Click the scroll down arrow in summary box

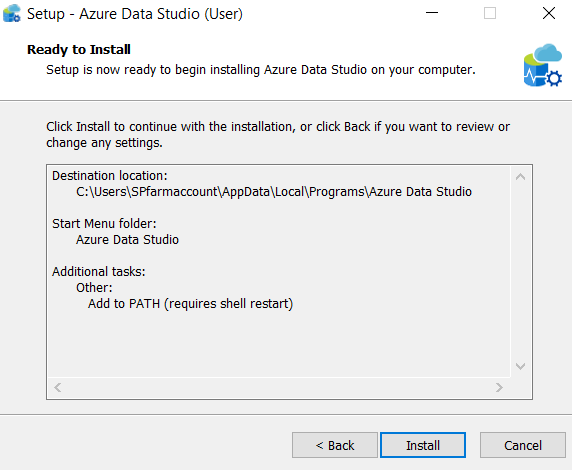[x=521, y=366]
